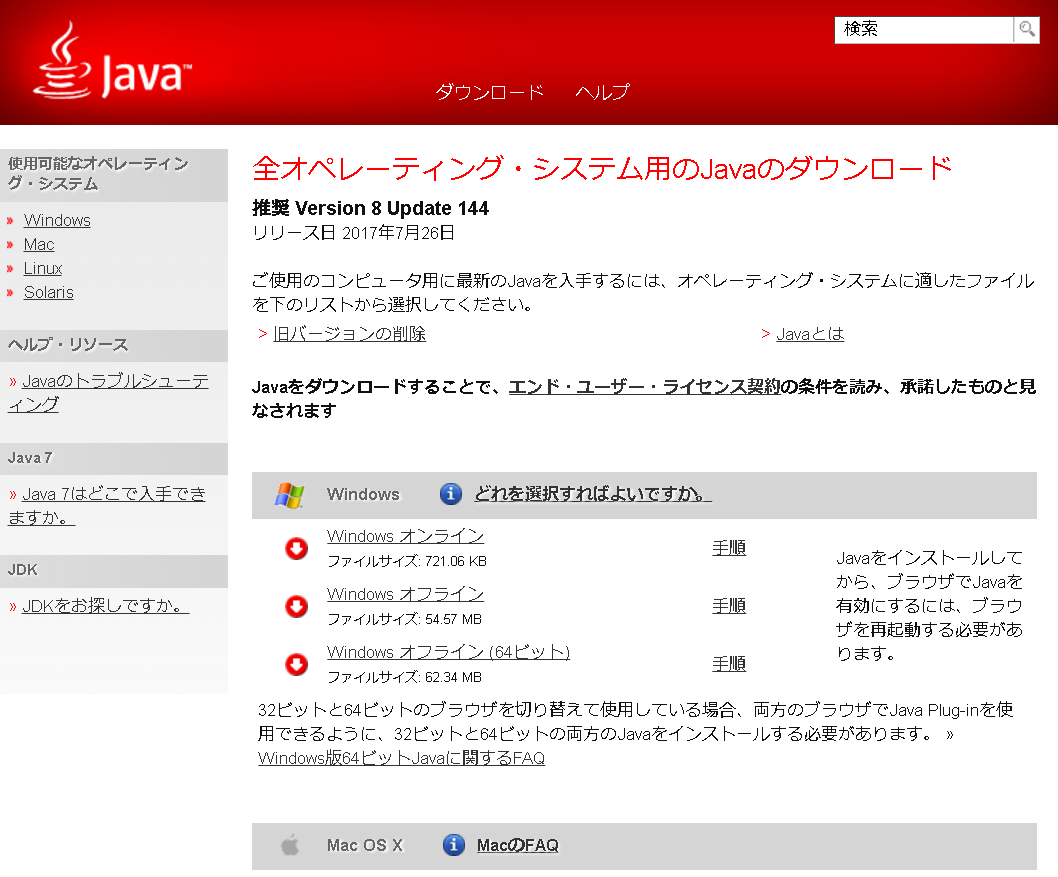
Task: Click ファイルサイズ: 62.34 MB text
Action: click(405, 677)
